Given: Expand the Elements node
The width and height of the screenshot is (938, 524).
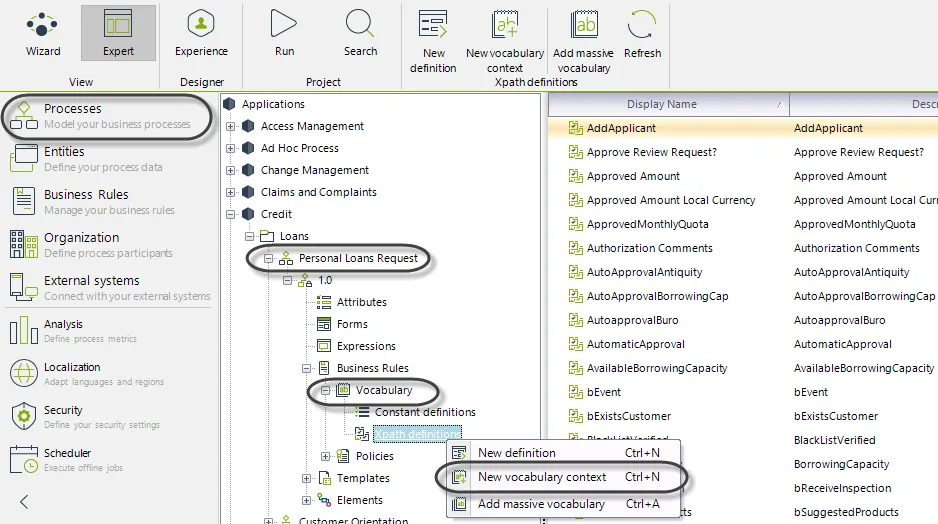Looking at the screenshot, I should 306,501.
